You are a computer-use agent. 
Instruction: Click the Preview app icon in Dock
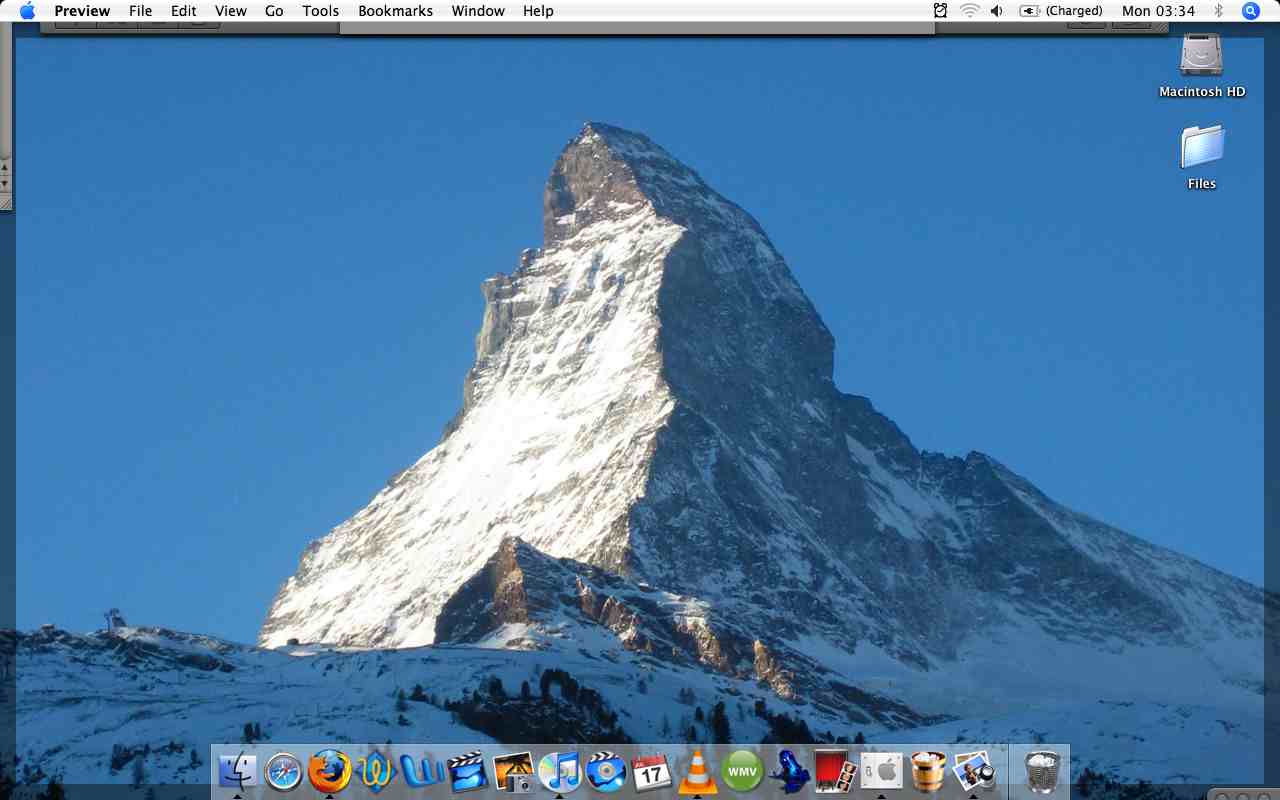pyautogui.click(x=973, y=771)
